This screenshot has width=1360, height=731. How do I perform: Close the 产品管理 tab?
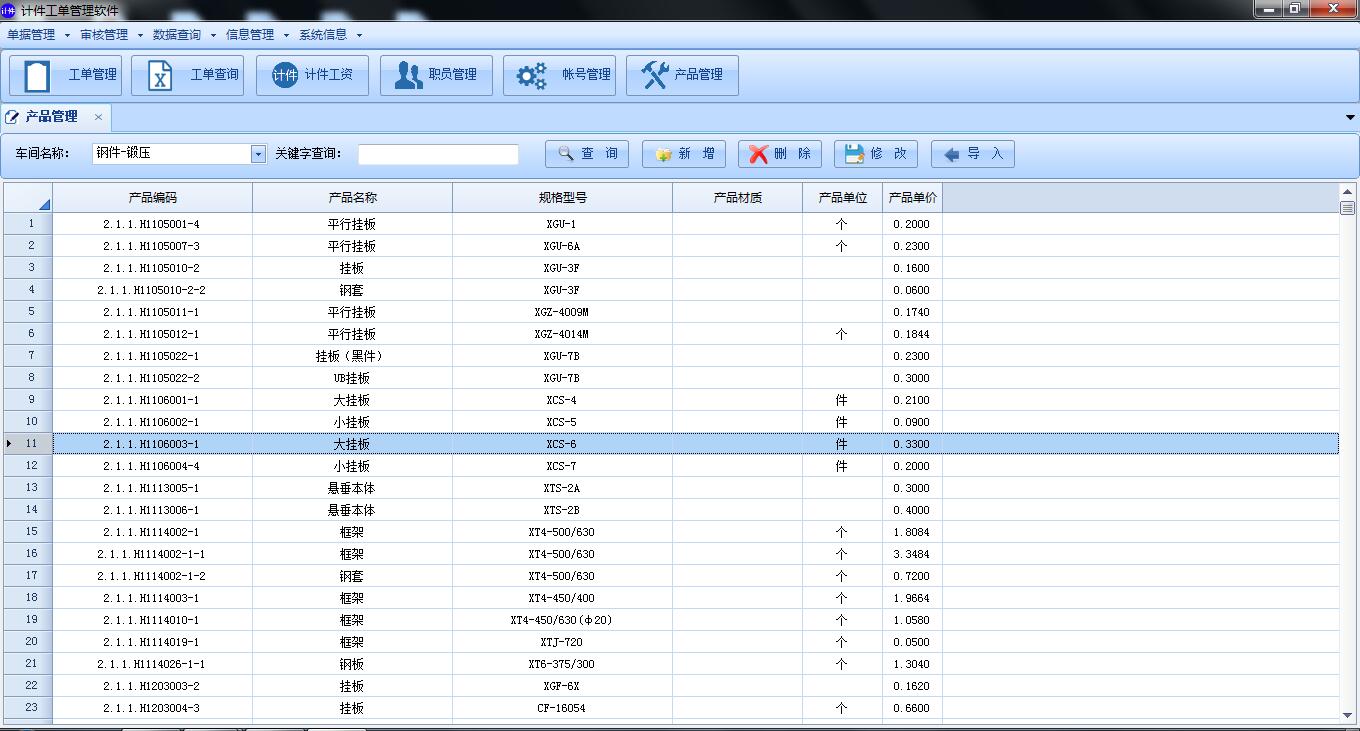pos(98,117)
